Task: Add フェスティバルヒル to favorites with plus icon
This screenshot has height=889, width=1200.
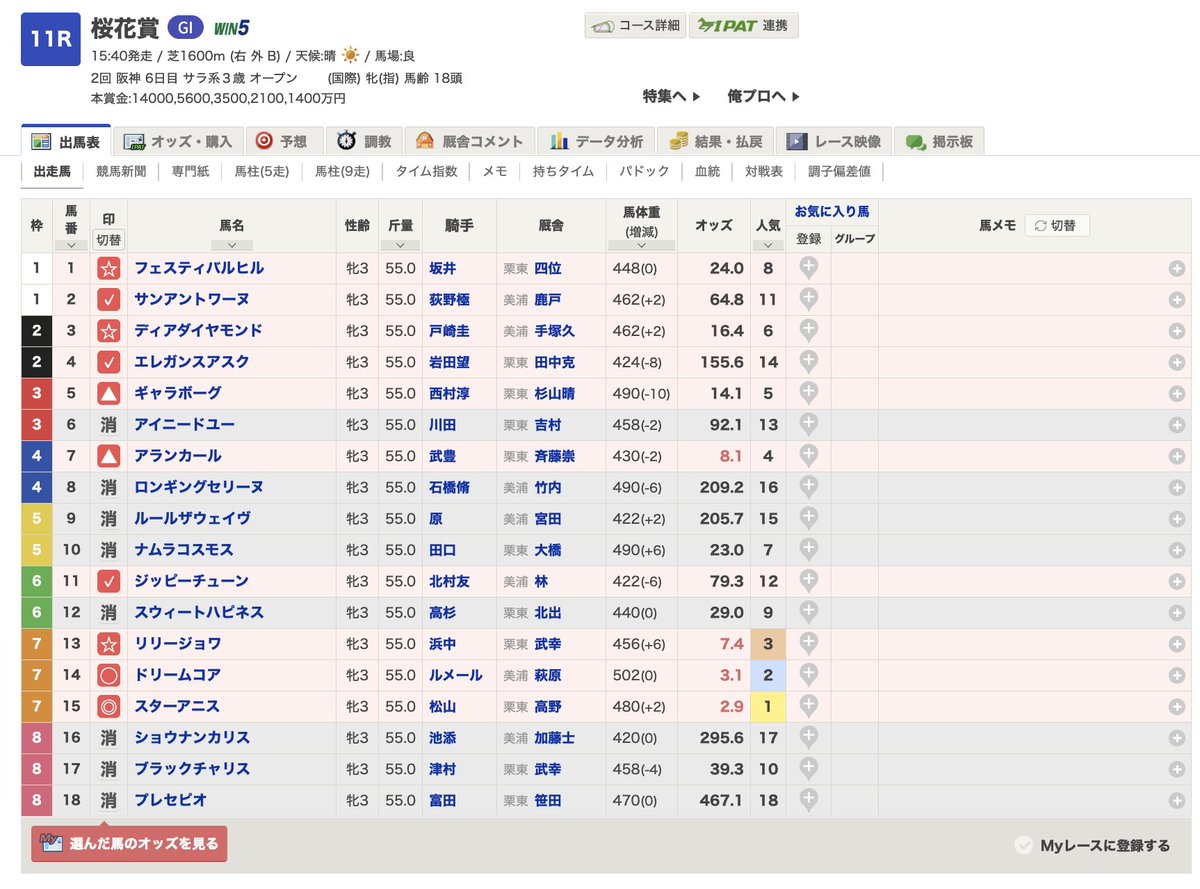Action: point(808,268)
